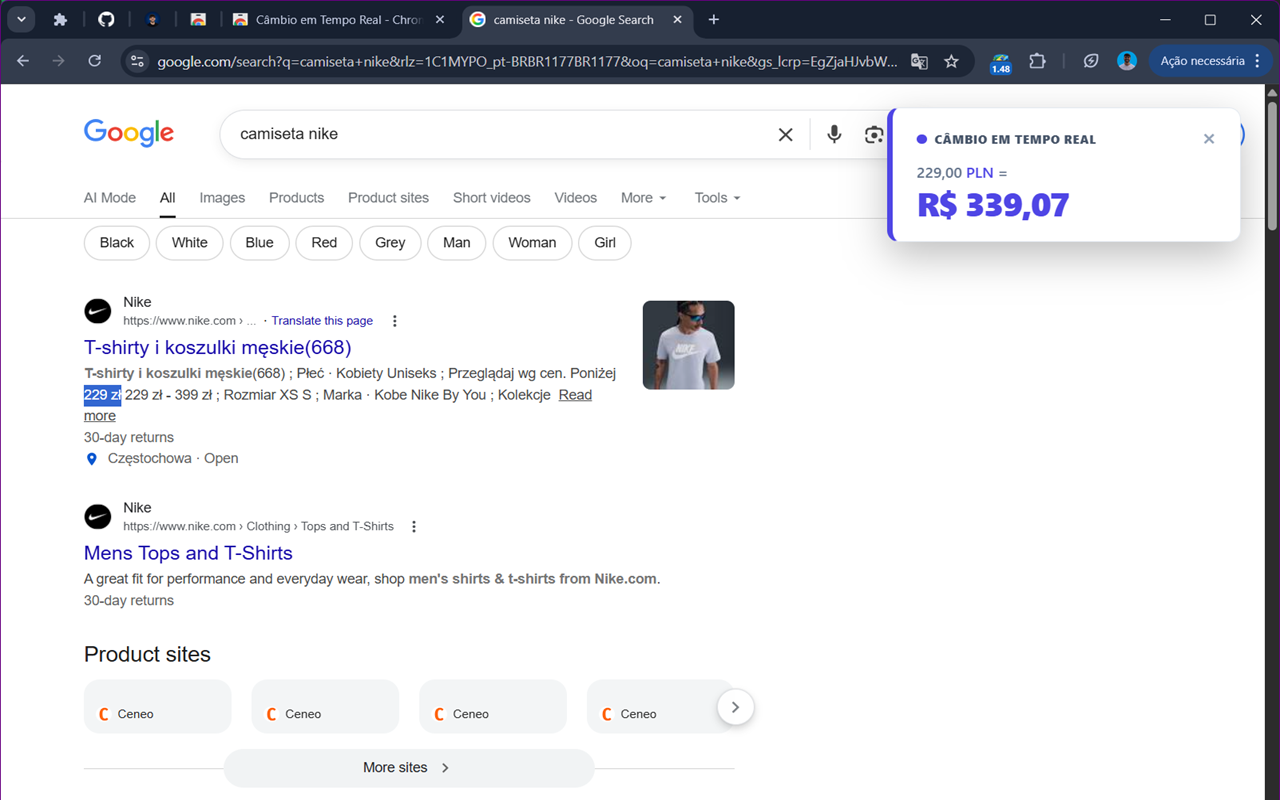The width and height of the screenshot is (1280, 800).
Task: Switch to AI Mode results
Action: click(x=110, y=198)
